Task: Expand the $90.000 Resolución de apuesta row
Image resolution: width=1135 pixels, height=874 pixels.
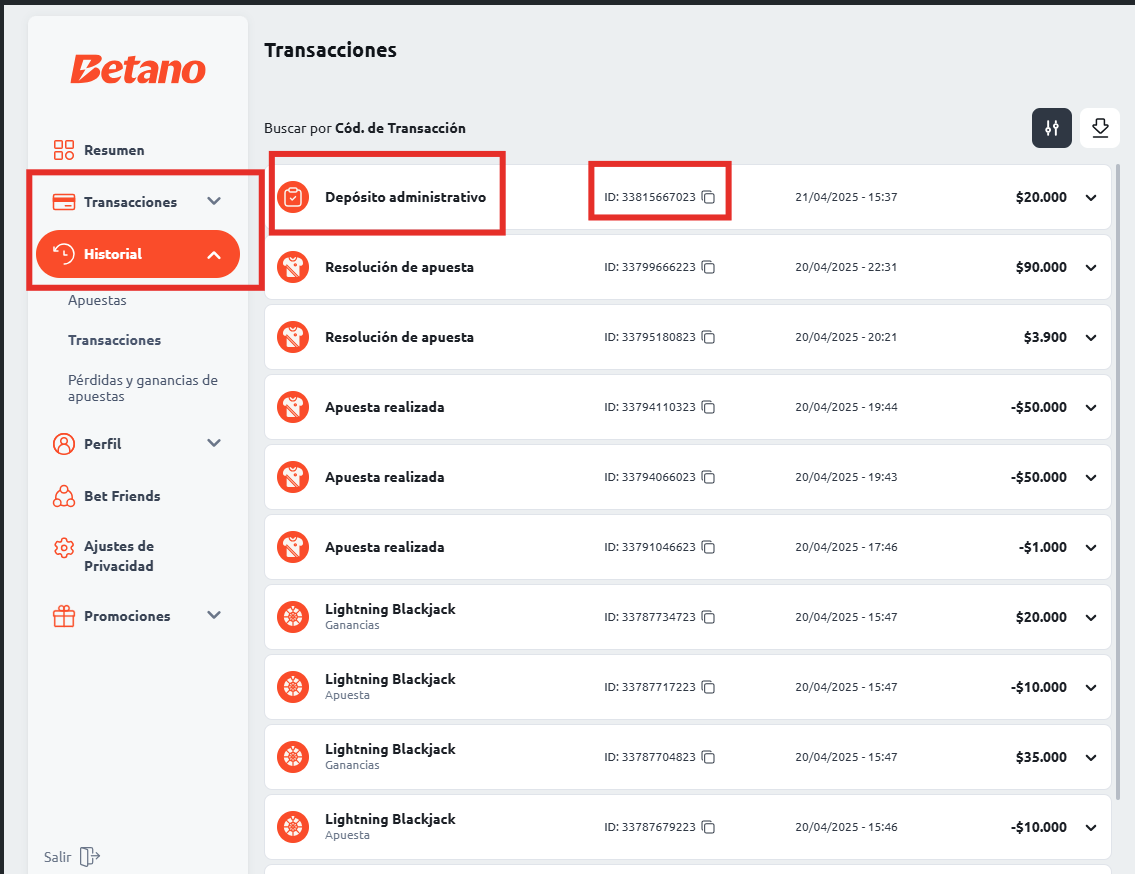Action: [x=1091, y=267]
